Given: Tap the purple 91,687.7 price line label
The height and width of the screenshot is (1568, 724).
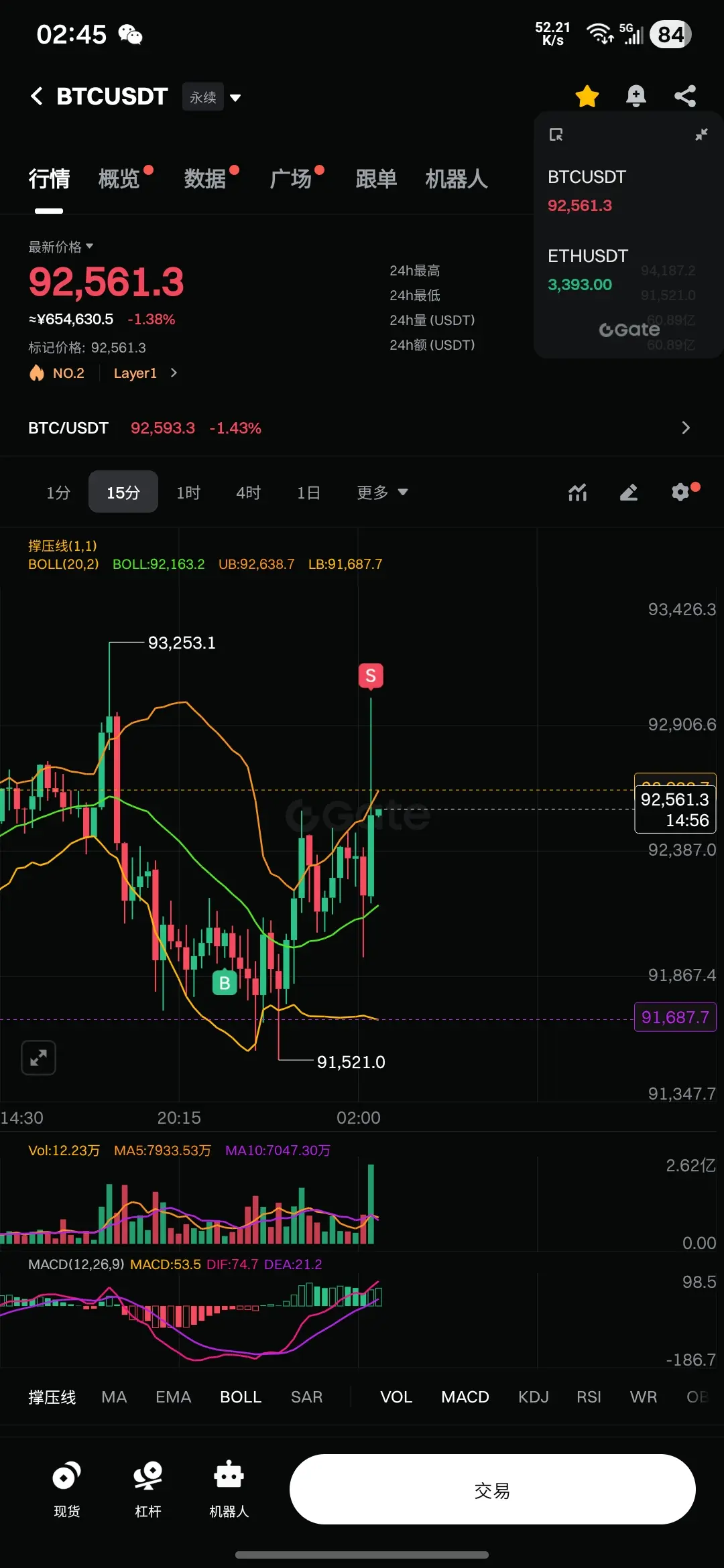Looking at the screenshot, I should [x=675, y=1017].
